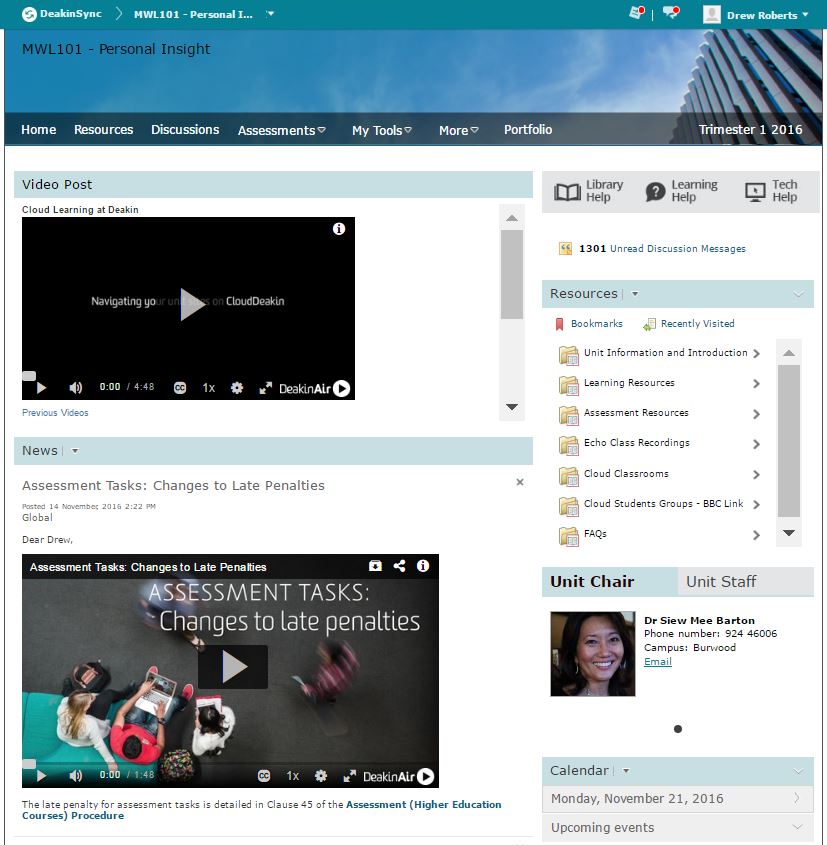The image size is (827, 845).
Task: Expand Assessment Resources arrow
Action: coord(756,414)
